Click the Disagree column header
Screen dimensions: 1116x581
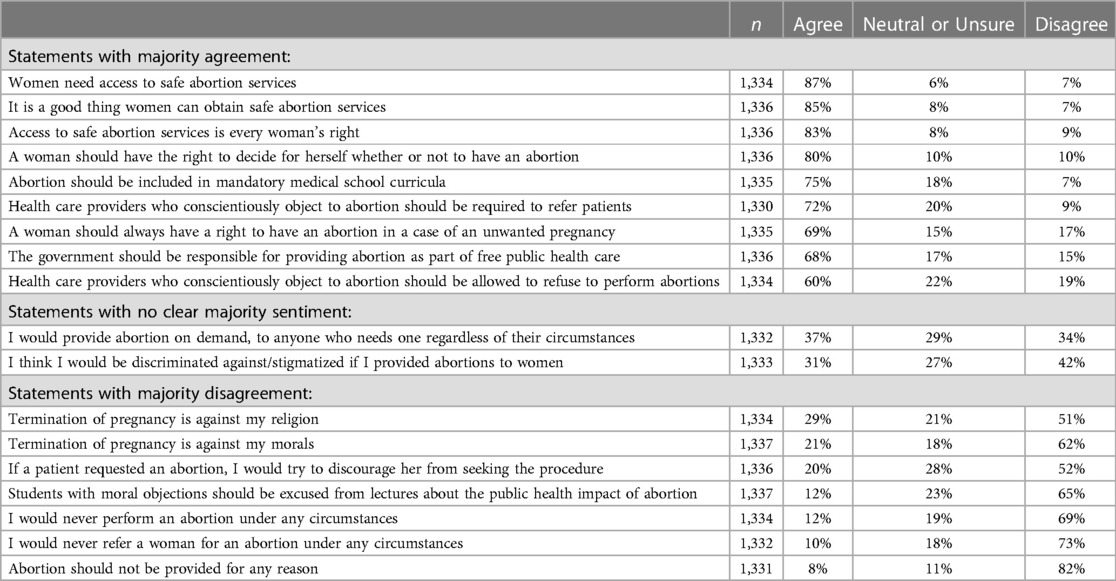pos(1070,25)
